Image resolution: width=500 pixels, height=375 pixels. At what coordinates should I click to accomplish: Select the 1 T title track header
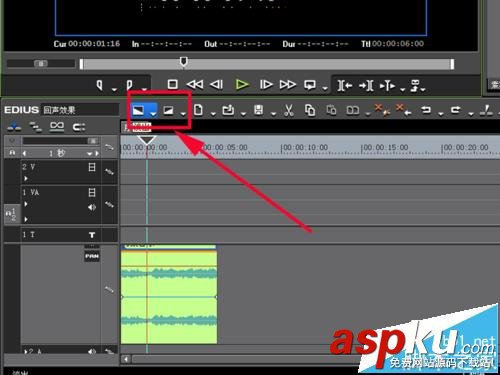click(61, 235)
